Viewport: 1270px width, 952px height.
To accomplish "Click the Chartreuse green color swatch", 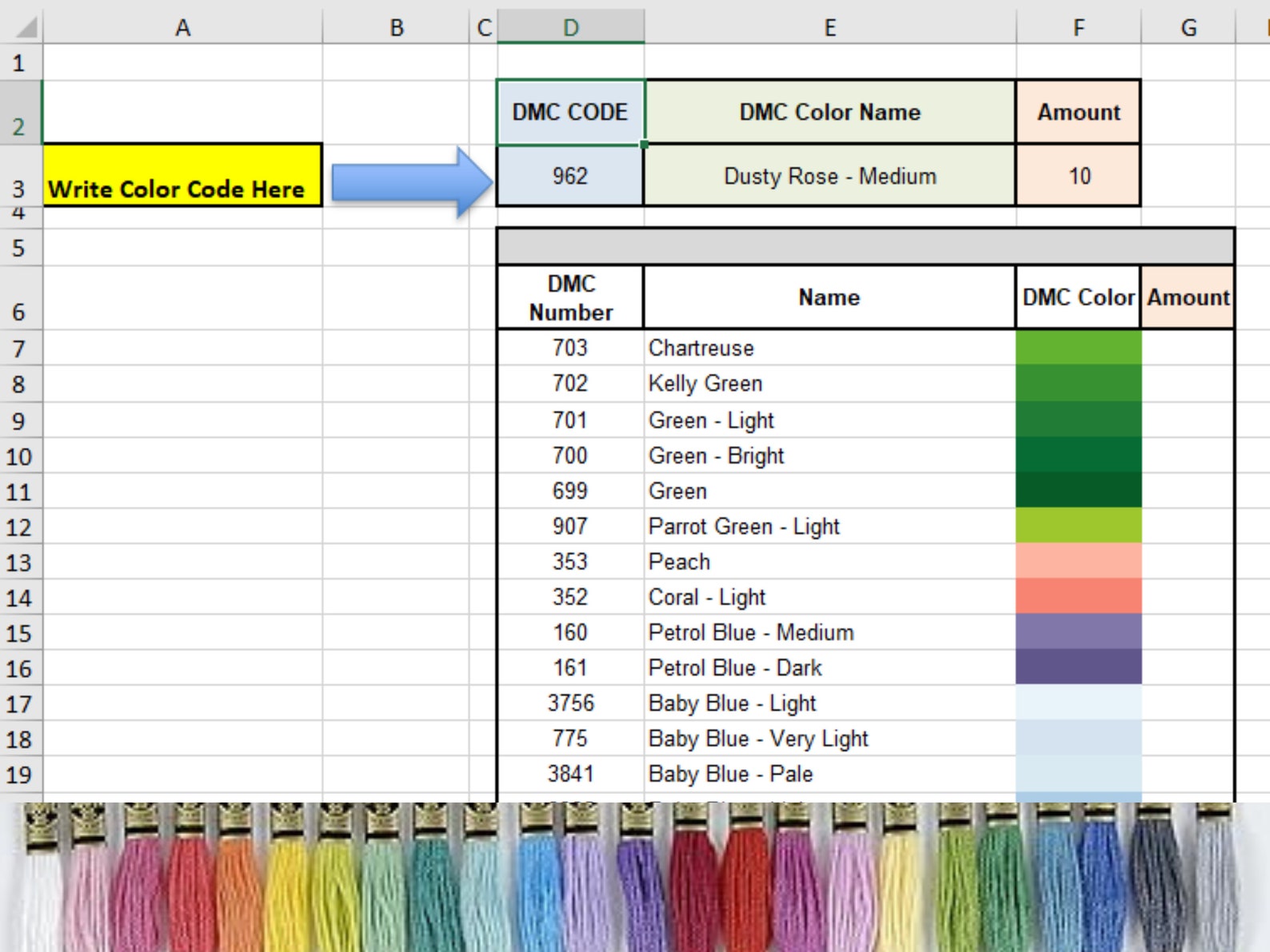I will [1078, 348].
